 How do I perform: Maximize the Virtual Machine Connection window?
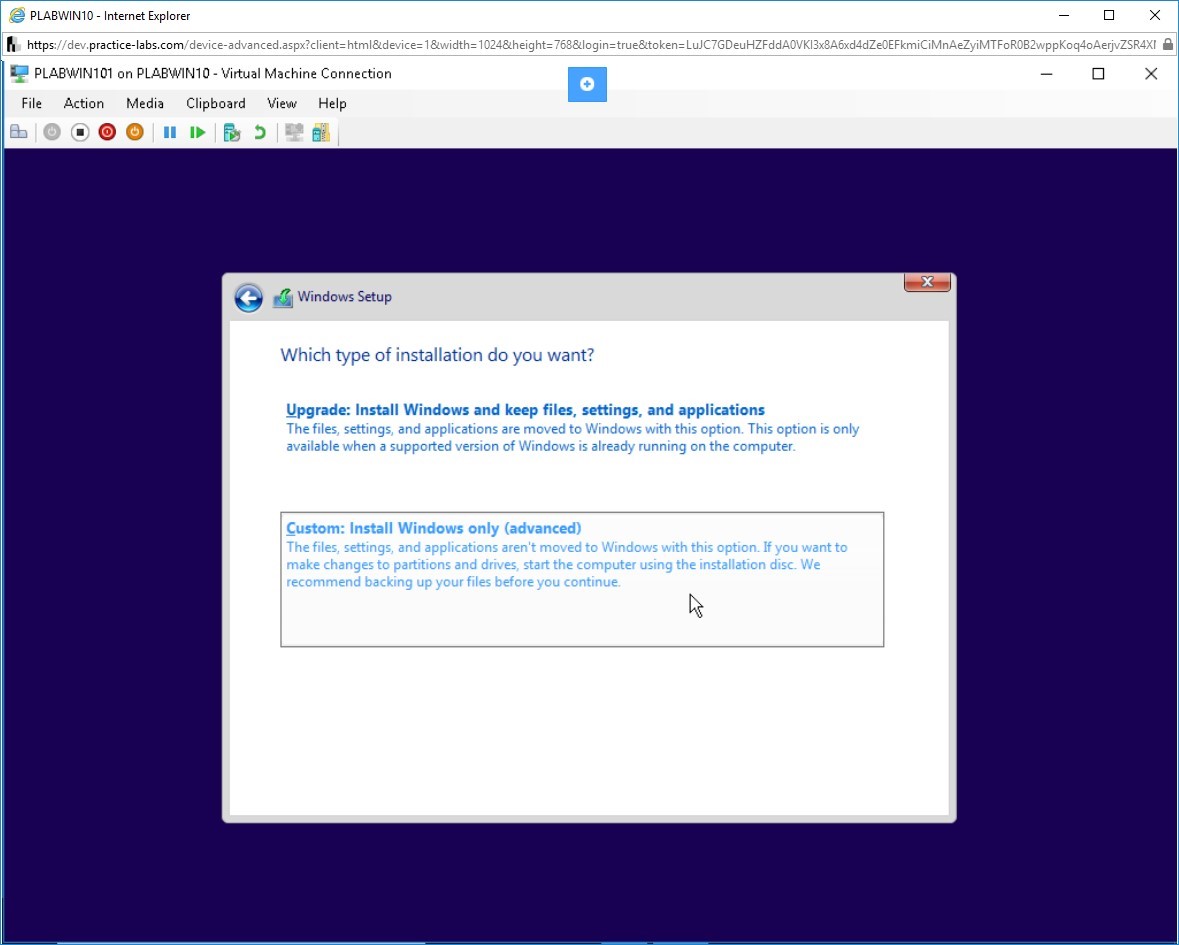pyautogui.click(x=1099, y=74)
